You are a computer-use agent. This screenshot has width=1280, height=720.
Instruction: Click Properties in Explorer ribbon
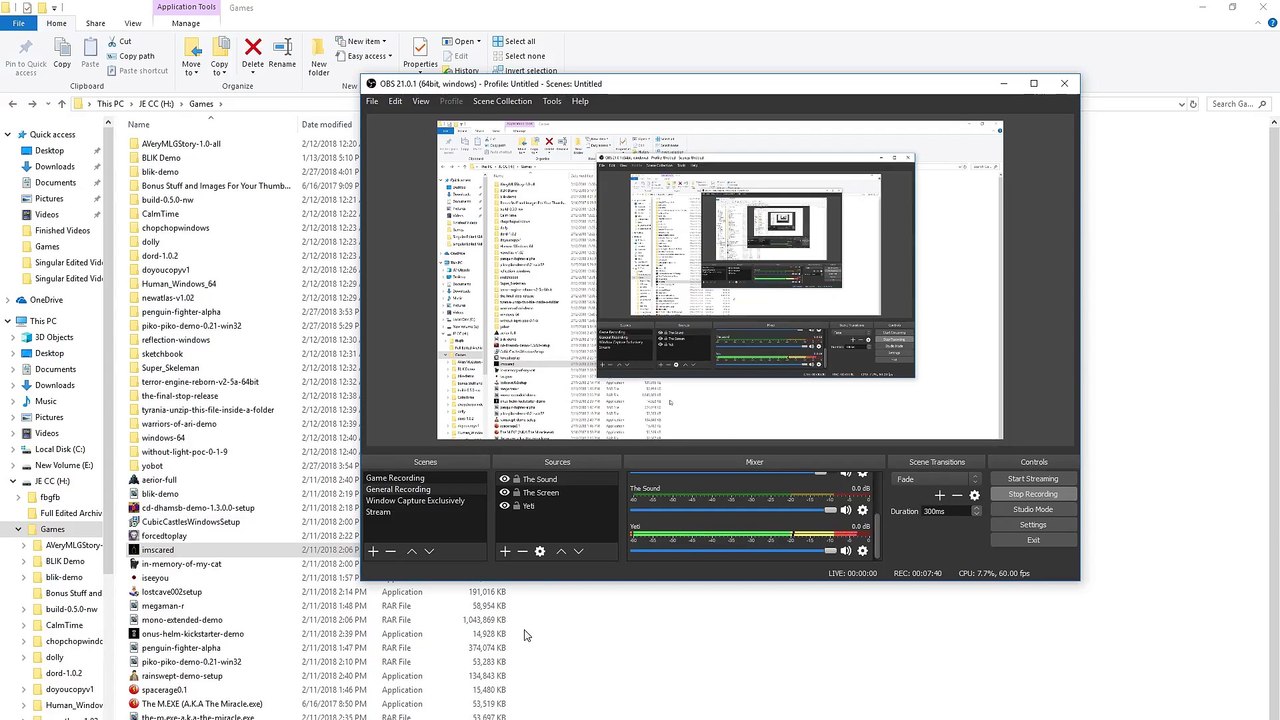click(x=420, y=53)
